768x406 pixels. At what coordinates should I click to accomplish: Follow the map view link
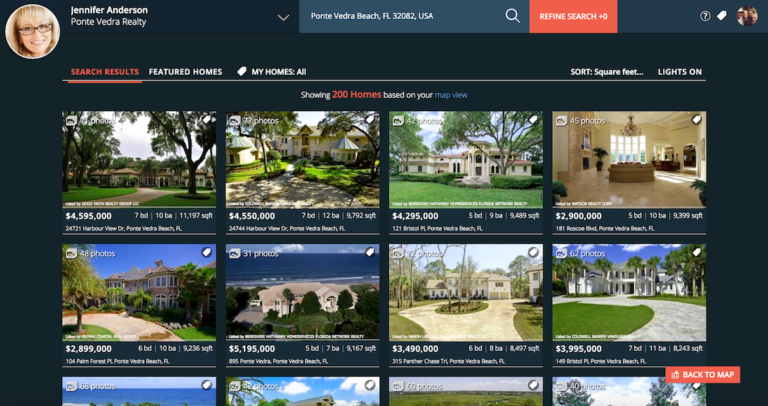tap(451, 95)
